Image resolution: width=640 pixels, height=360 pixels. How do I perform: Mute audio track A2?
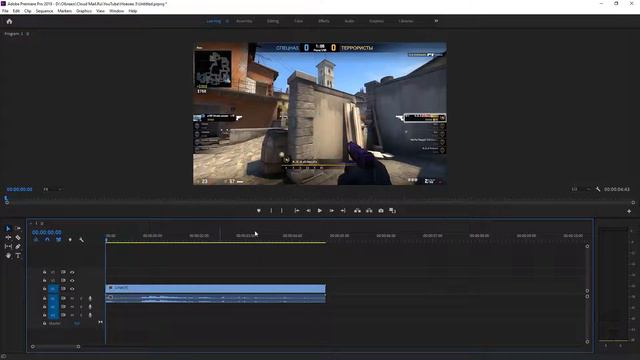tap(72, 307)
